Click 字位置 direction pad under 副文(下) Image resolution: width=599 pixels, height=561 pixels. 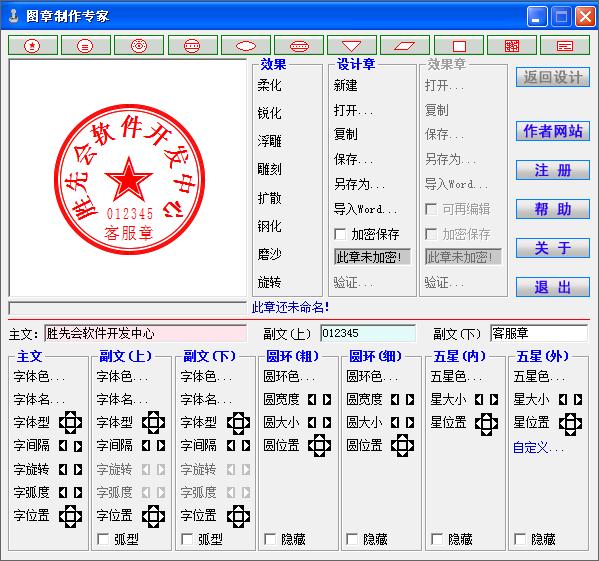click(x=238, y=516)
